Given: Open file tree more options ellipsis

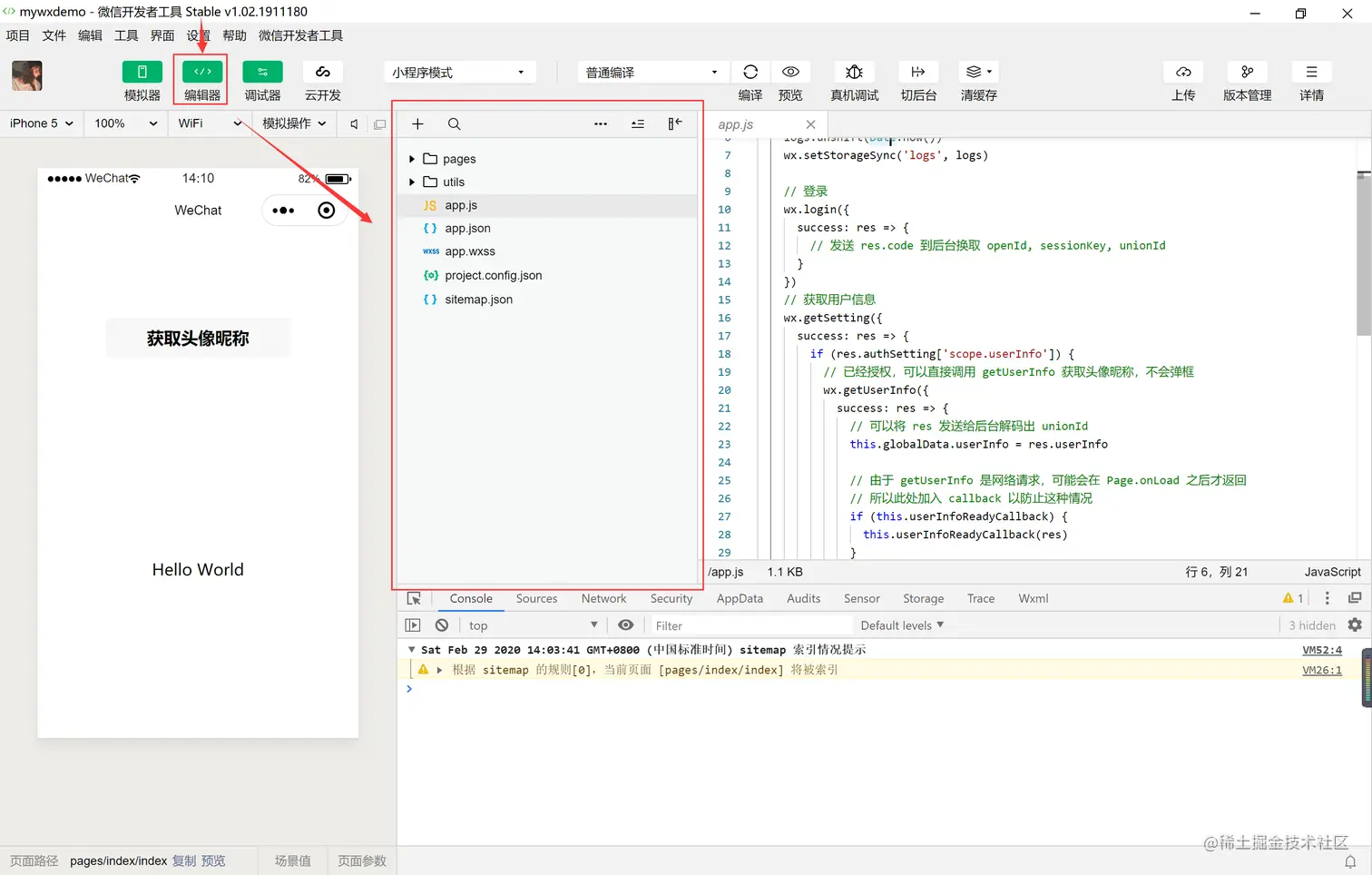Looking at the screenshot, I should (601, 124).
